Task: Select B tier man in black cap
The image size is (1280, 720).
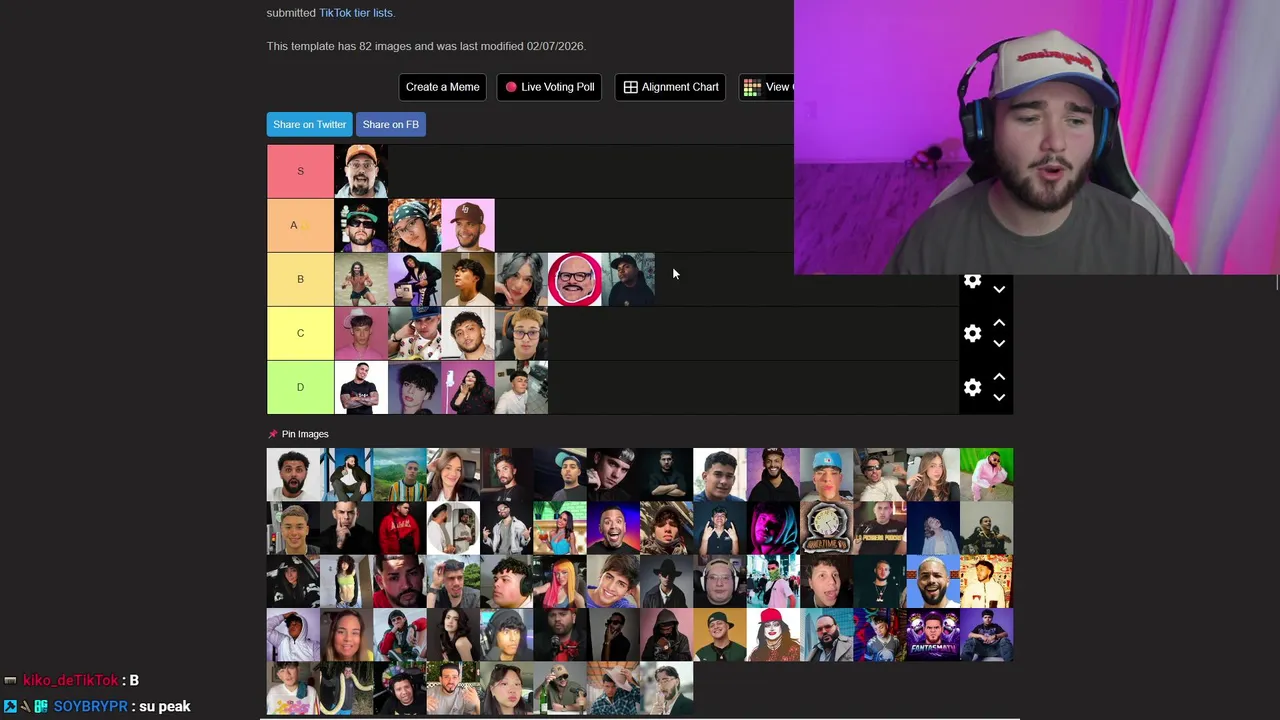Action: click(x=628, y=279)
